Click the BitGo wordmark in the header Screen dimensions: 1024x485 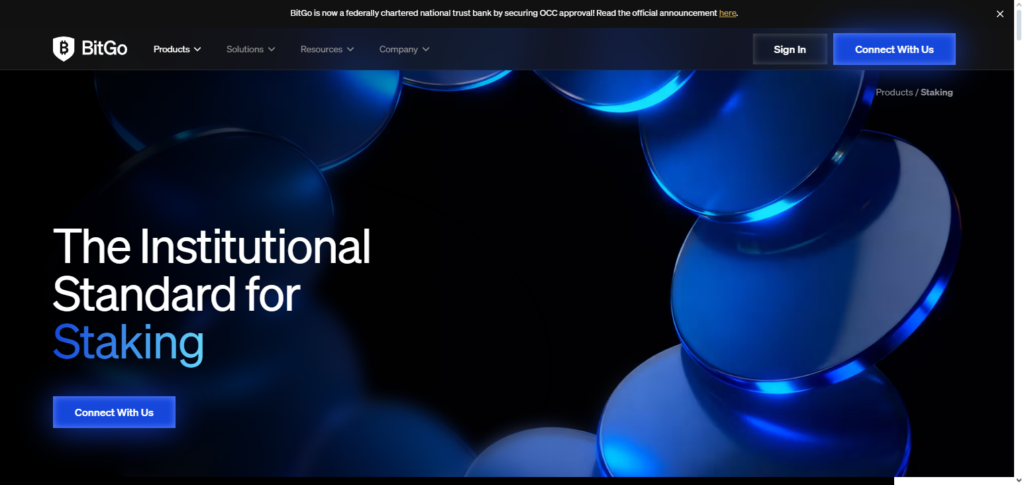coord(104,49)
